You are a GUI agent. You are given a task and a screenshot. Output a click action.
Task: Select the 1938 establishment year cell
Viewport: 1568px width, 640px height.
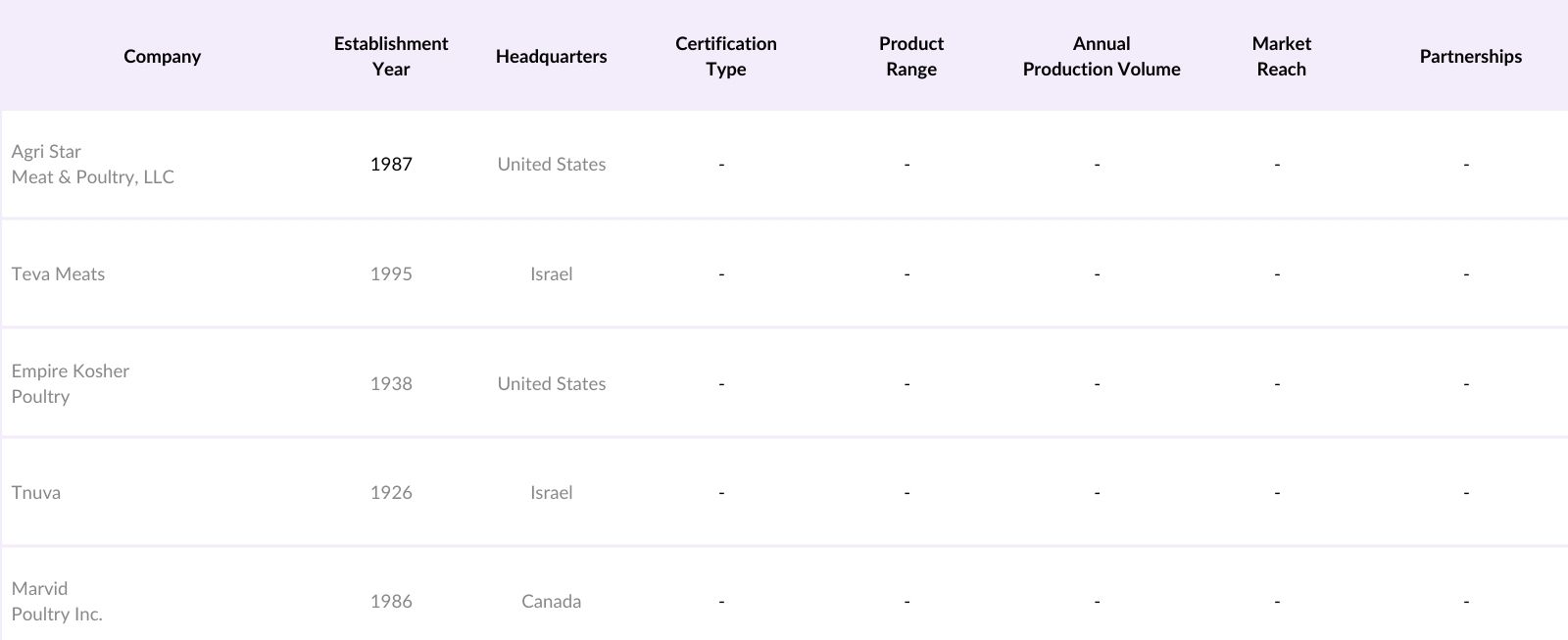click(x=390, y=383)
